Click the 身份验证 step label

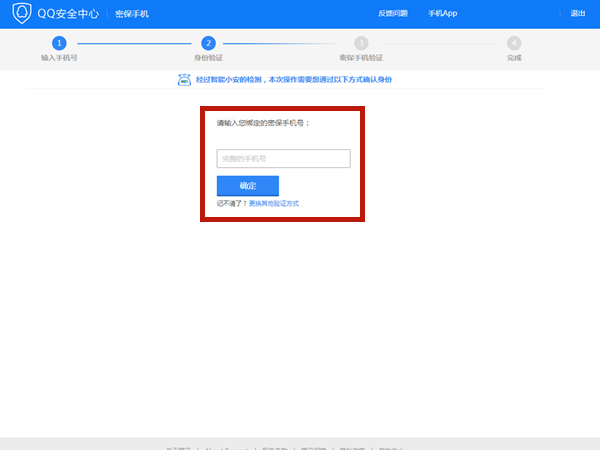pos(208,58)
